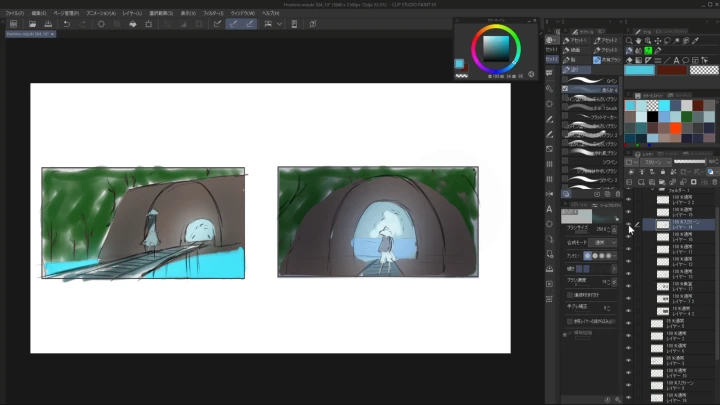Toggle visibility of layer レイヤー 2
The image size is (720, 405).
(628, 336)
